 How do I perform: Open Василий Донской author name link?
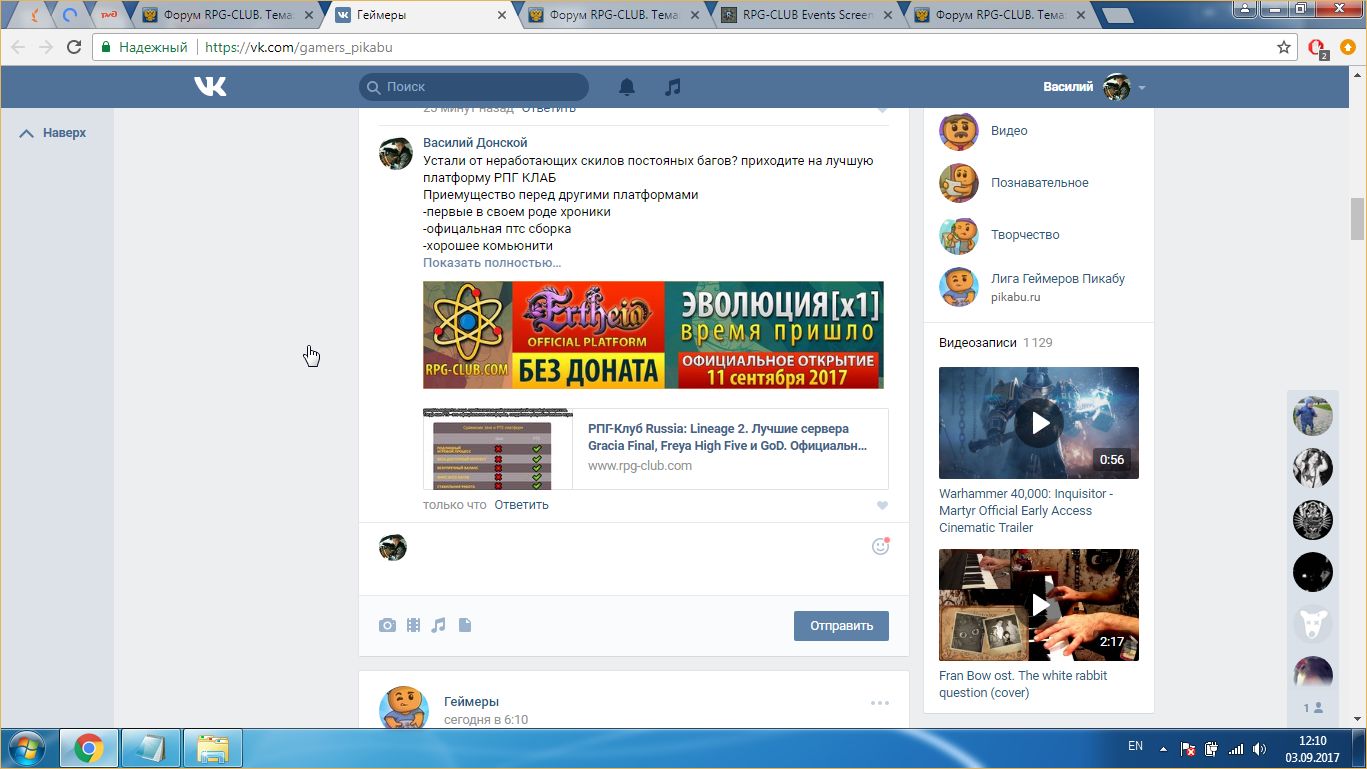click(475, 143)
